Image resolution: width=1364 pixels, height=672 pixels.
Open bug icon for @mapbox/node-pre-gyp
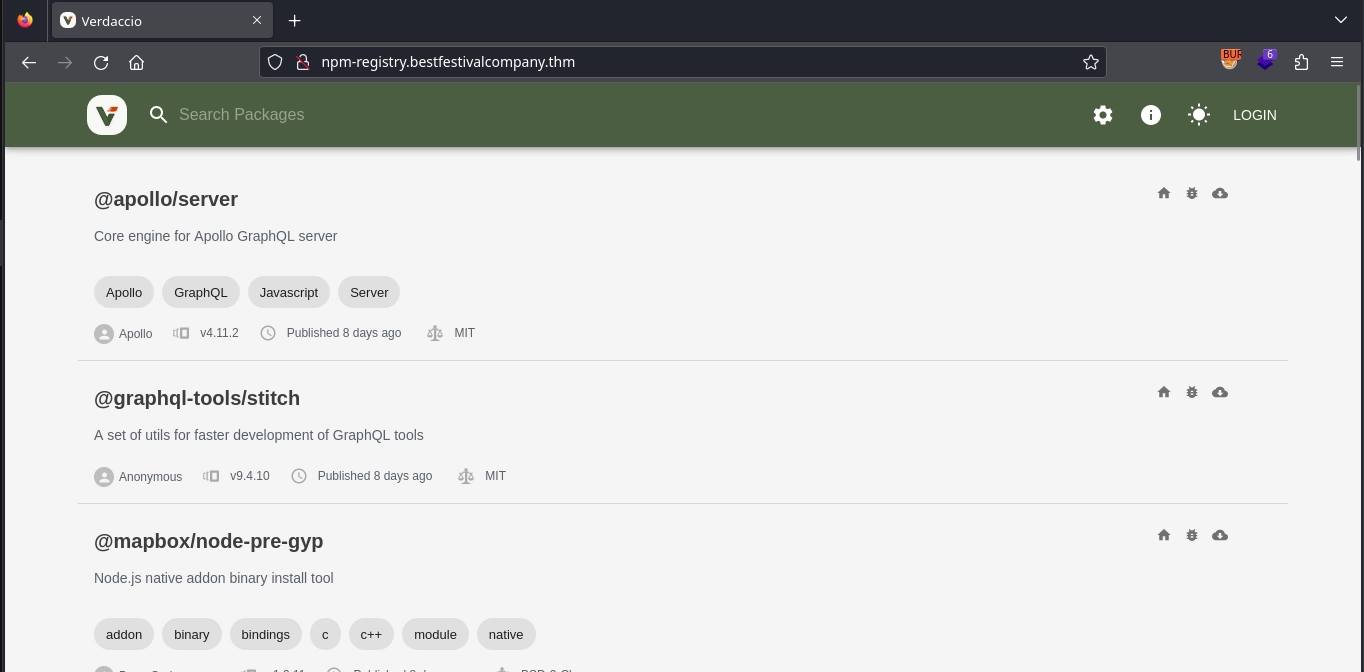(1192, 535)
